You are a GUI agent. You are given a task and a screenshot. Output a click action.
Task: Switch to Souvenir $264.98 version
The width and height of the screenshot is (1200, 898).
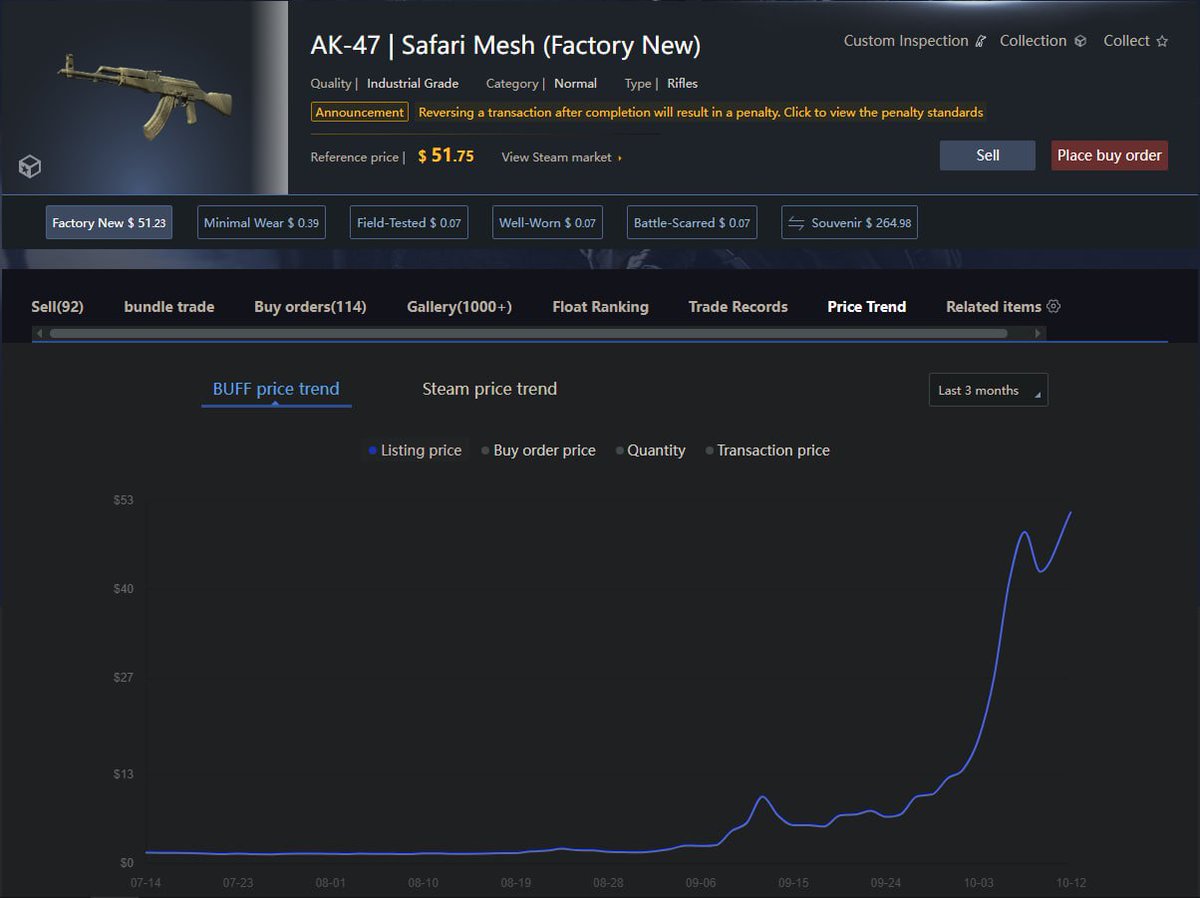coord(849,223)
